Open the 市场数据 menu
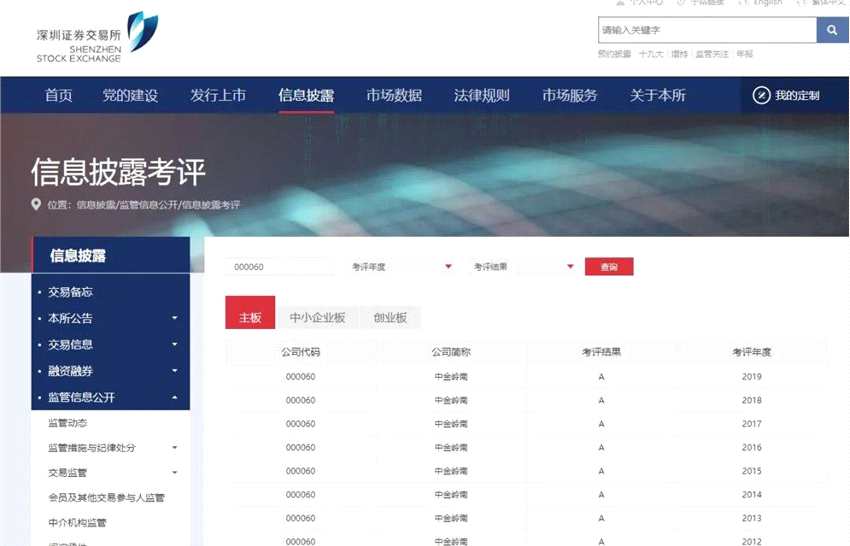This screenshot has width=850, height=546. click(394, 95)
